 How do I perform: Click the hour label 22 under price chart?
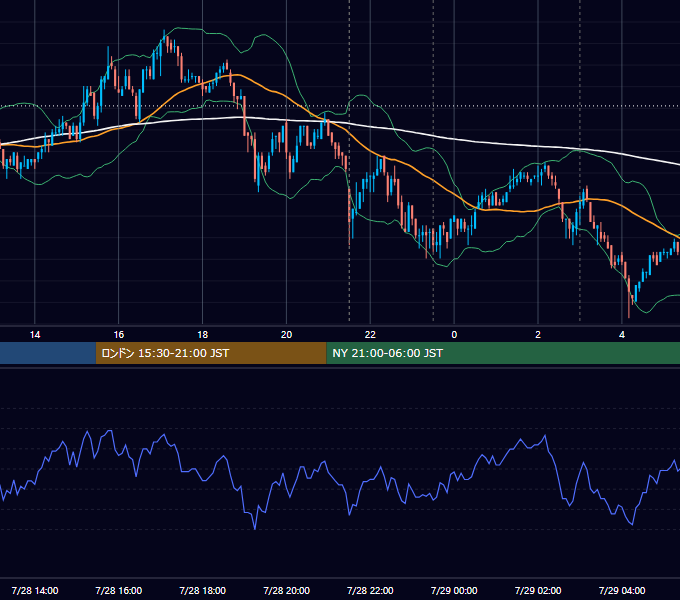(x=370, y=335)
